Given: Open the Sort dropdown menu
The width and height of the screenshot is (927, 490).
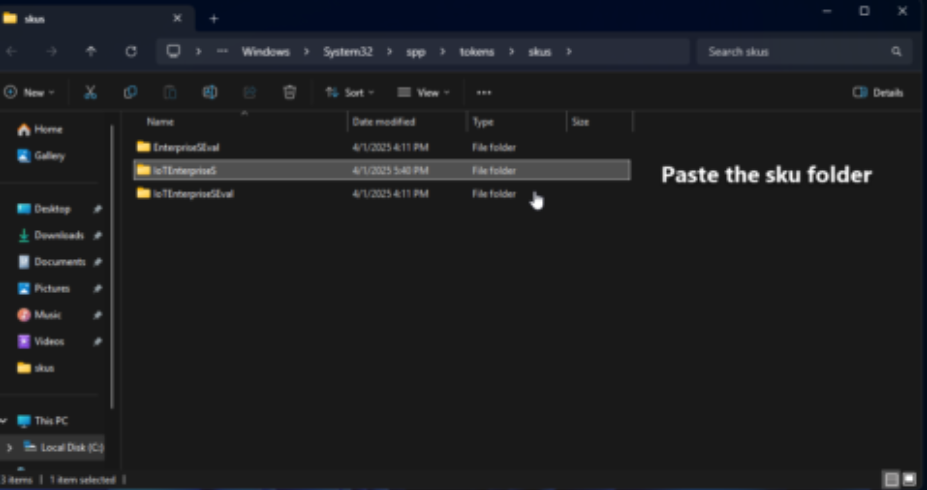Looking at the screenshot, I should (x=350, y=92).
